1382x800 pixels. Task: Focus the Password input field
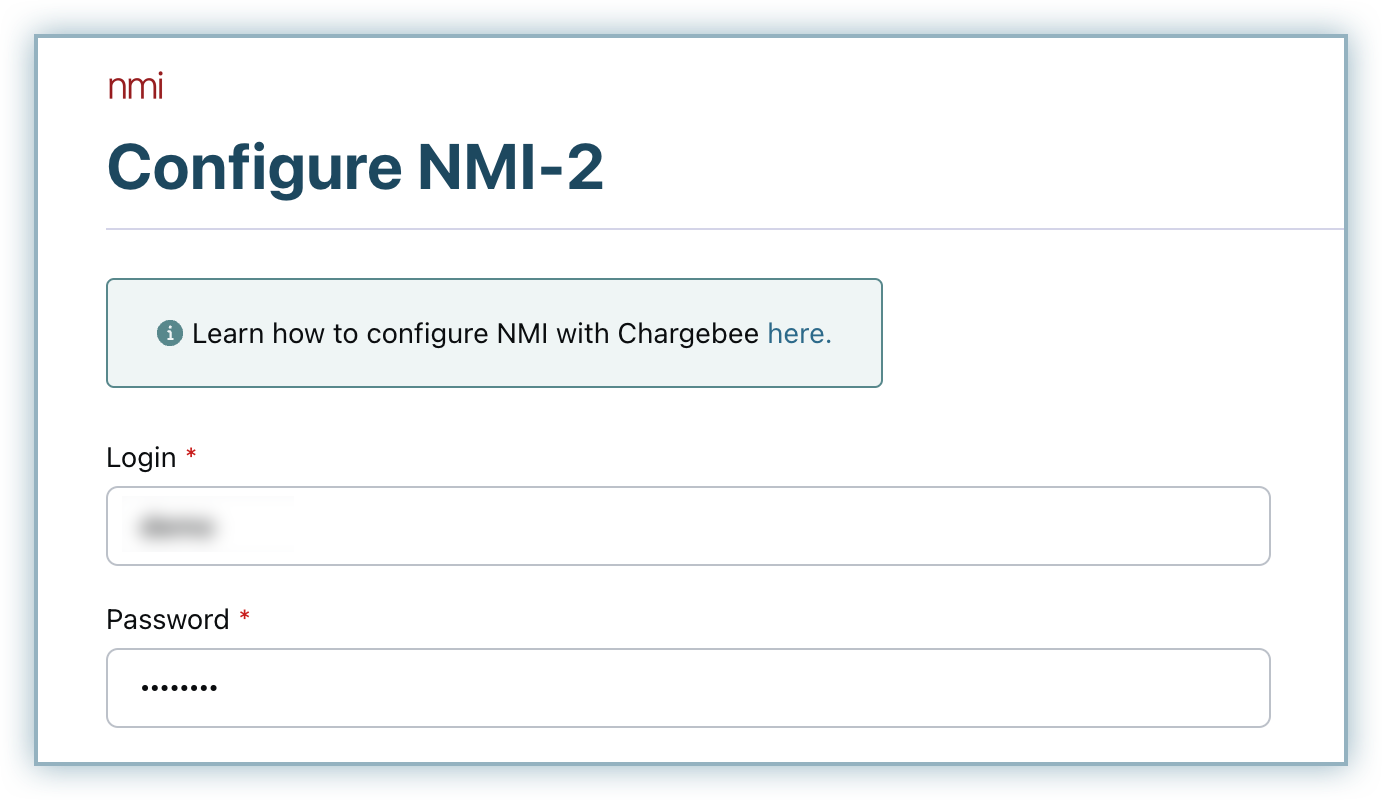[688, 688]
